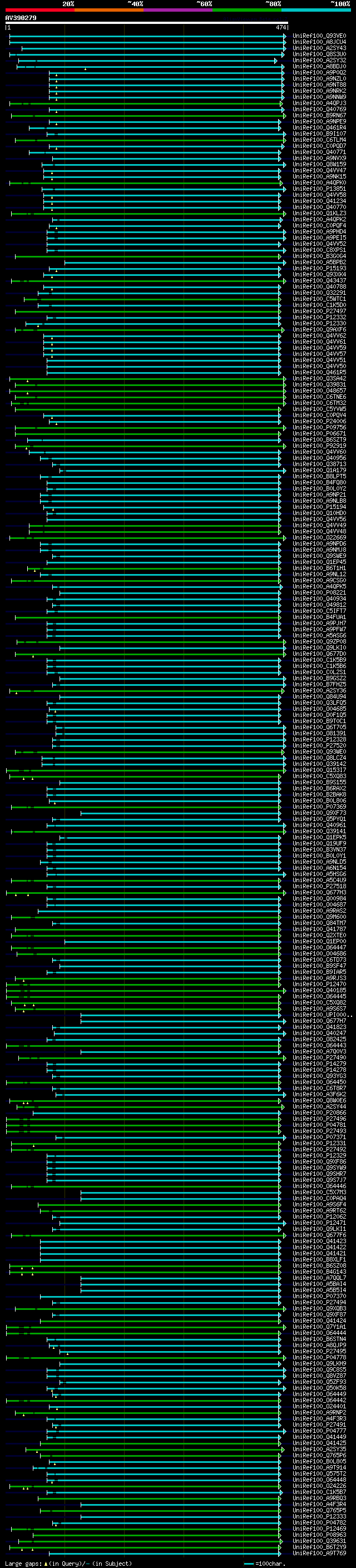The image size is (356, 1568).
Task: Select the UniRef100_A9NZL0 label
Action: tap(319, 78)
